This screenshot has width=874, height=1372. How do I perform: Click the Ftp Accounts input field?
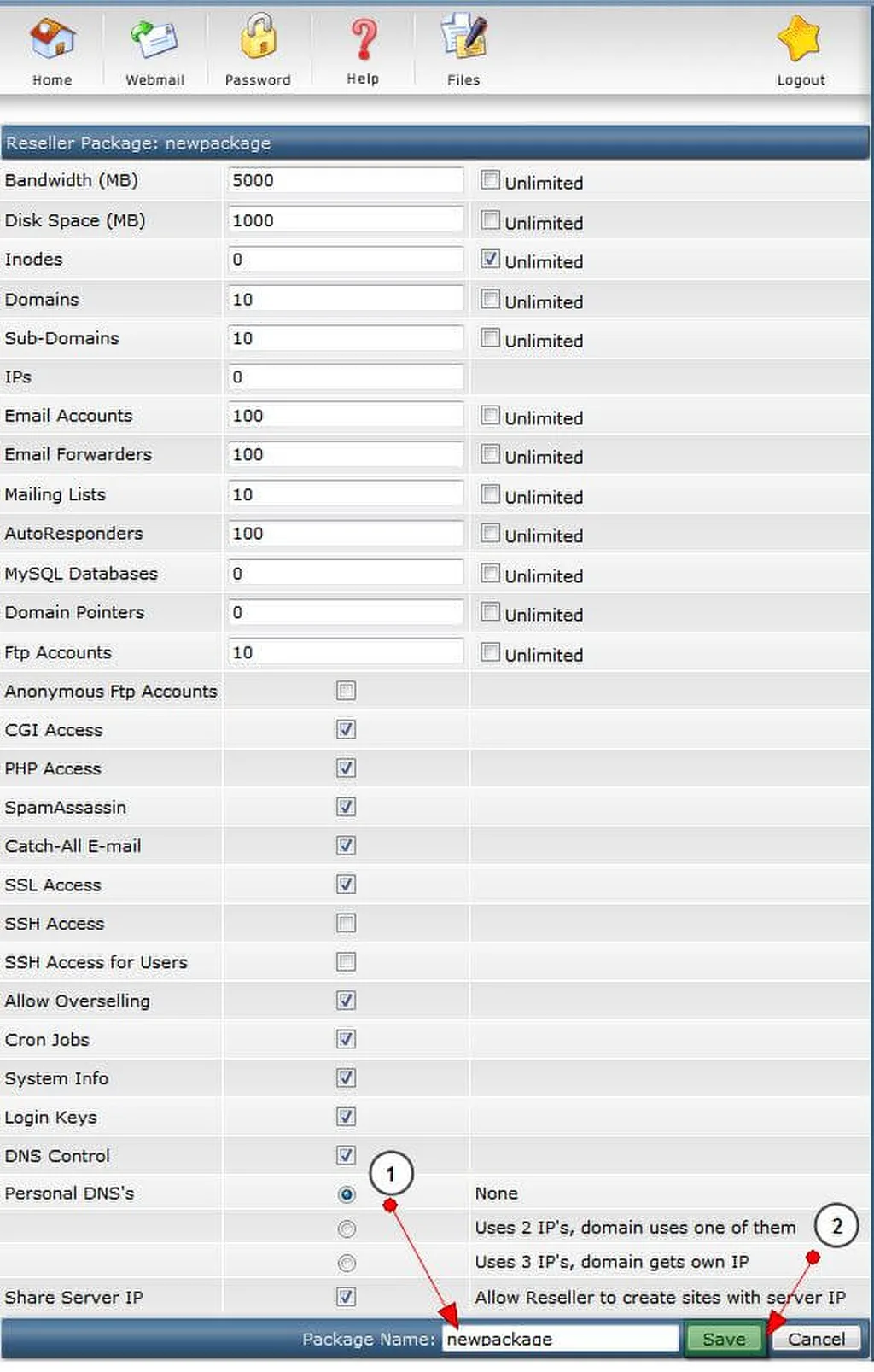coord(346,652)
